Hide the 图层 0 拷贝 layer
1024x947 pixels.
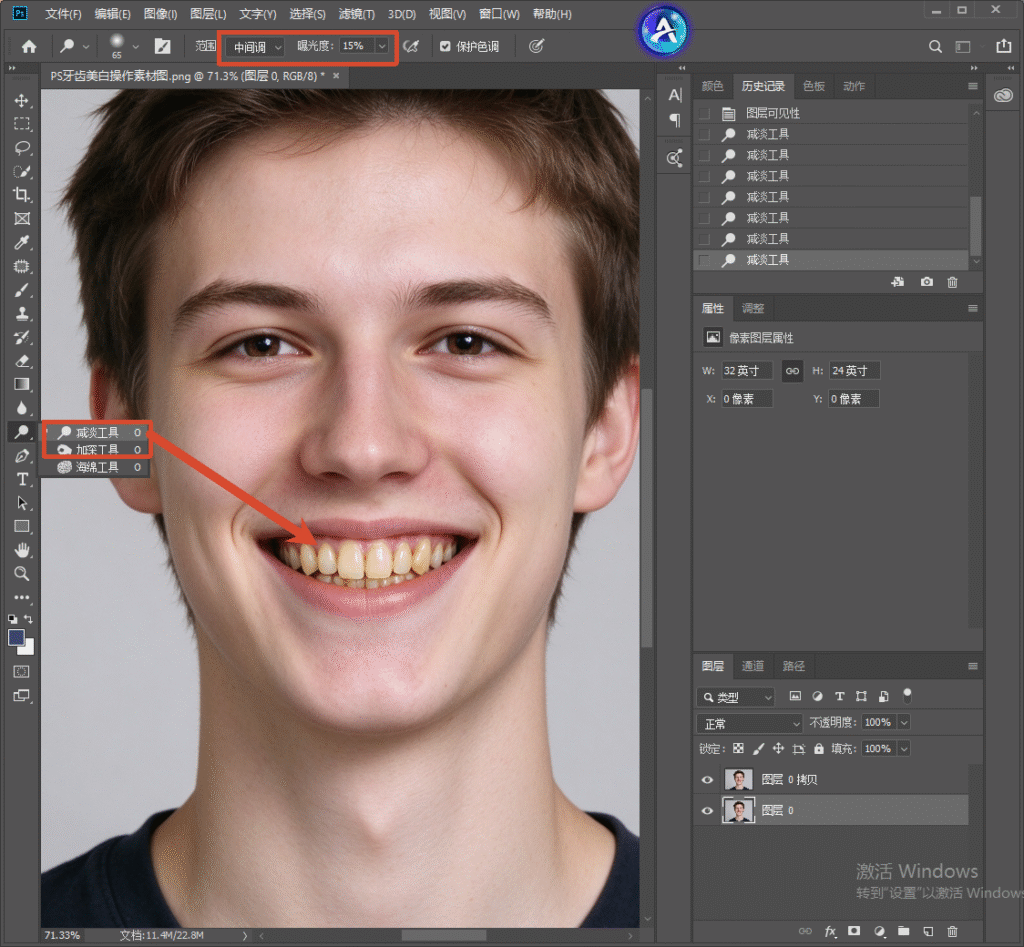click(x=707, y=779)
